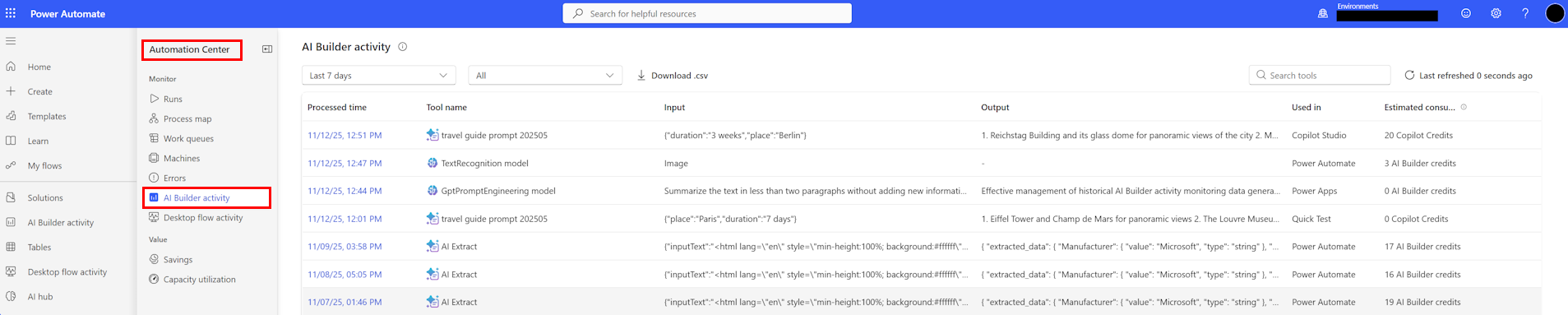Open Tables in left navigation
Image resolution: width=1568 pixels, height=315 pixels.
(39, 247)
